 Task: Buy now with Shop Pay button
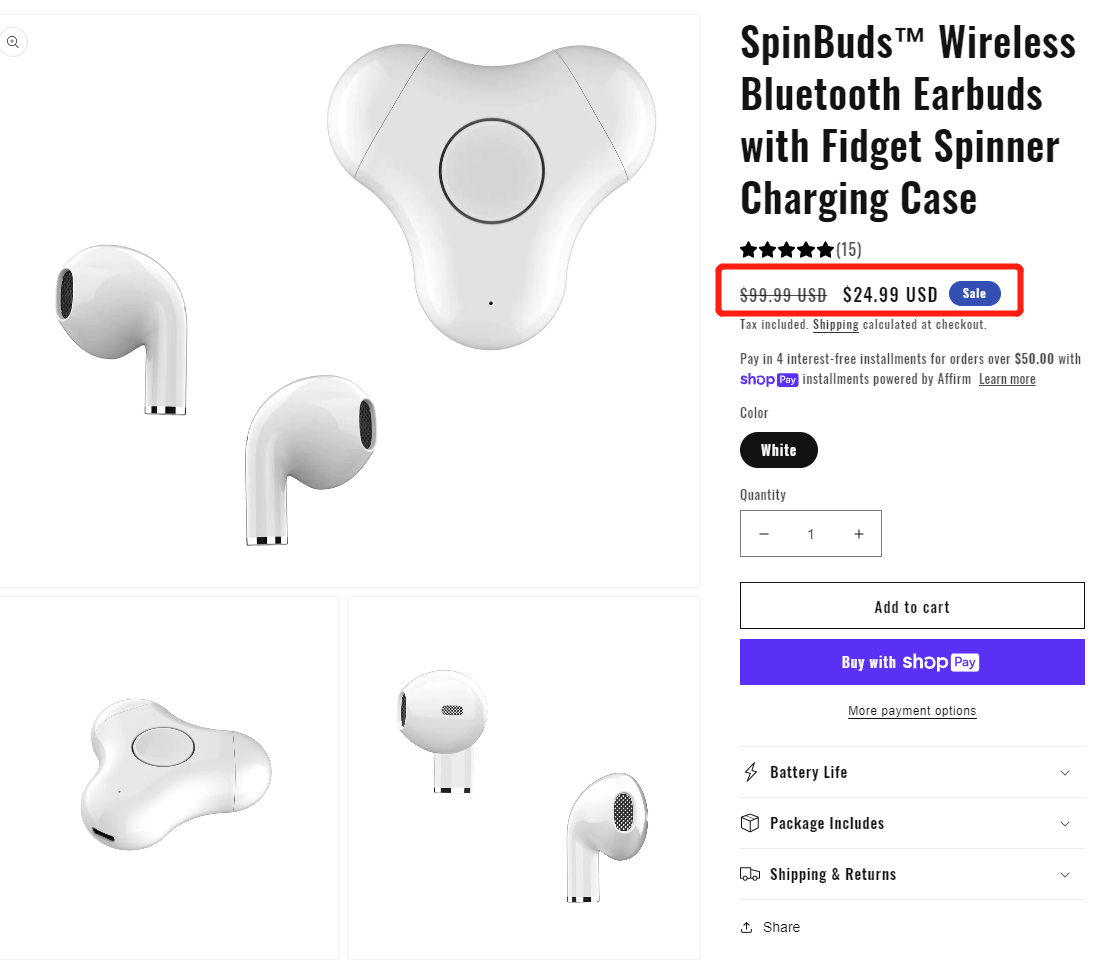tap(912, 662)
